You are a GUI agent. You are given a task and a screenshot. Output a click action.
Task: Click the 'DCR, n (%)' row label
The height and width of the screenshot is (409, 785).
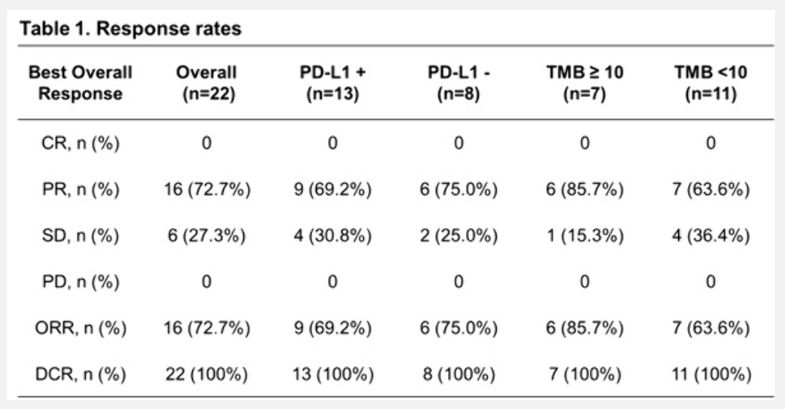[x=80, y=376]
